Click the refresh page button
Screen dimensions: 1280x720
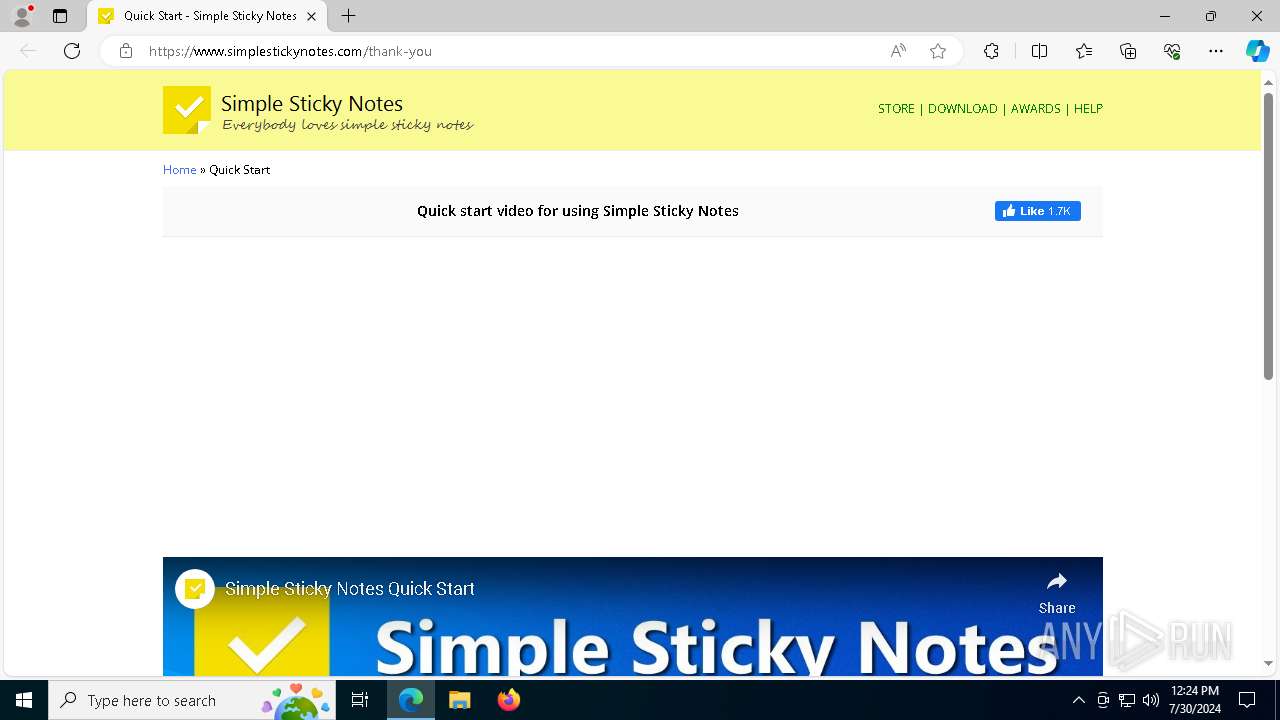point(72,51)
